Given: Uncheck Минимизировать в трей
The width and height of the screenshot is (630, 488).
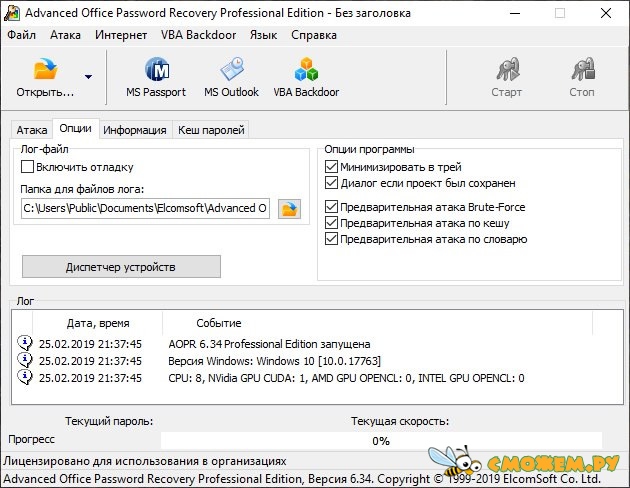Looking at the screenshot, I should 331,167.
